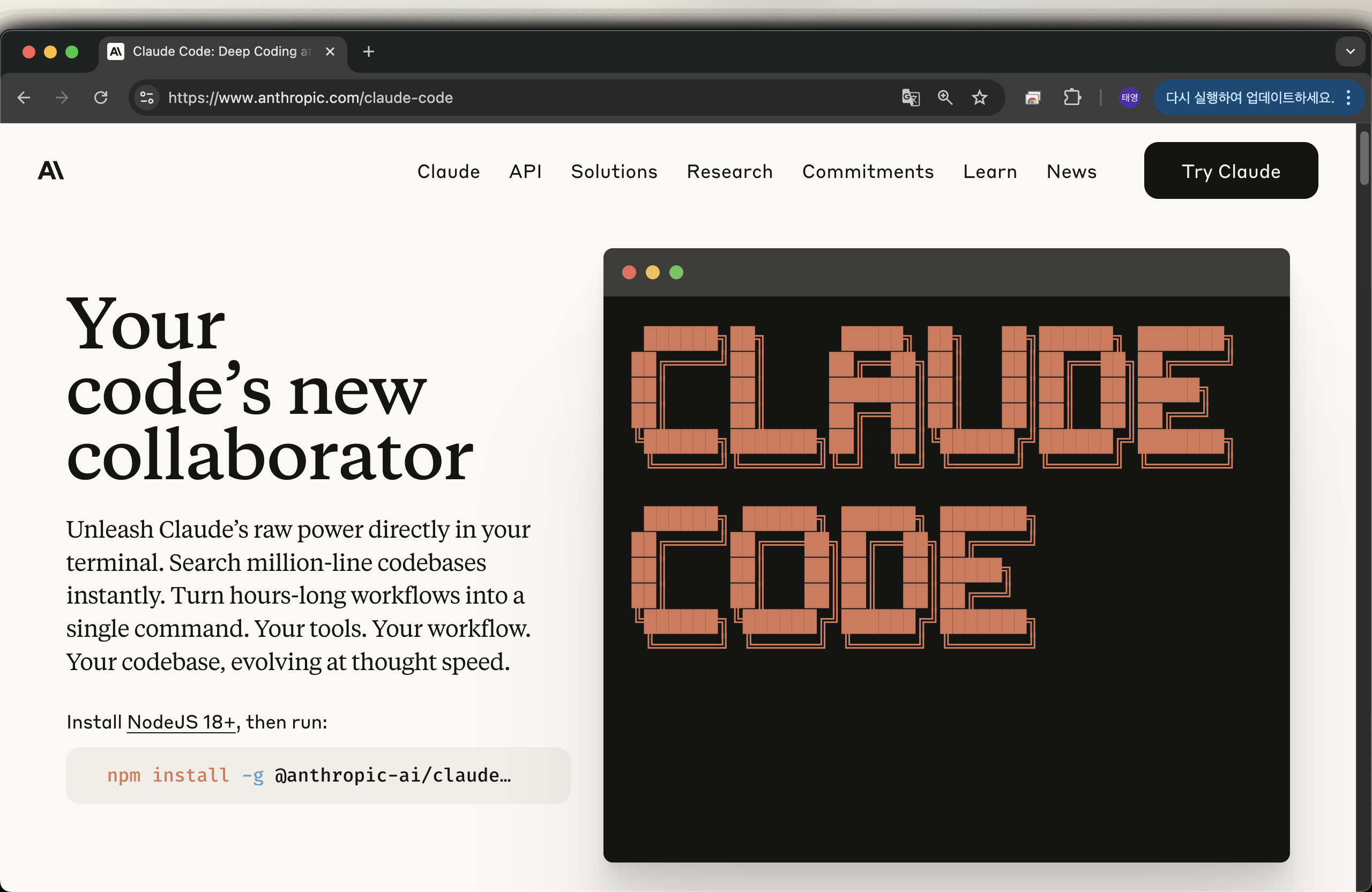Open Chrome's three-dot menu
This screenshot has height=892, width=1372.
pos(1348,98)
